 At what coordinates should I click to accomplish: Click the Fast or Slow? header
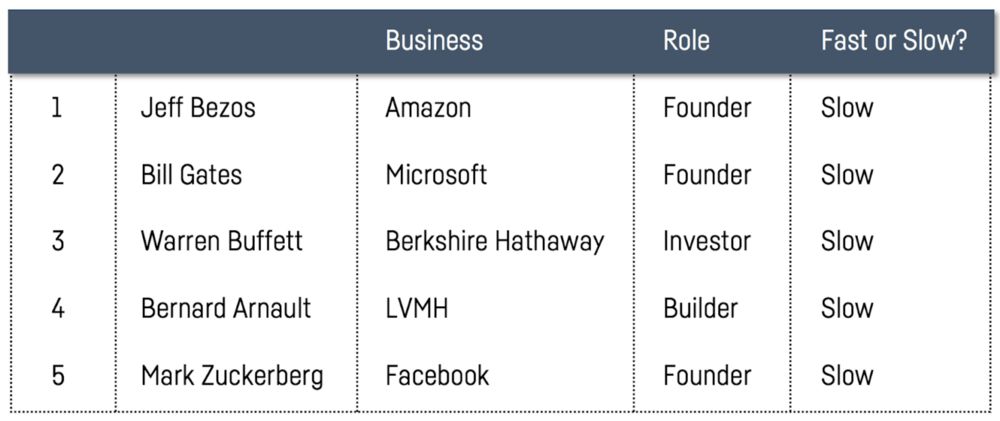point(894,41)
